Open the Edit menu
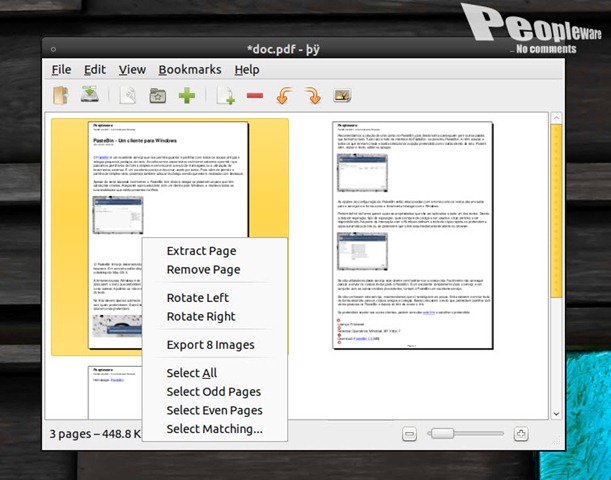611x480 pixels. click(x=95, y=70)
